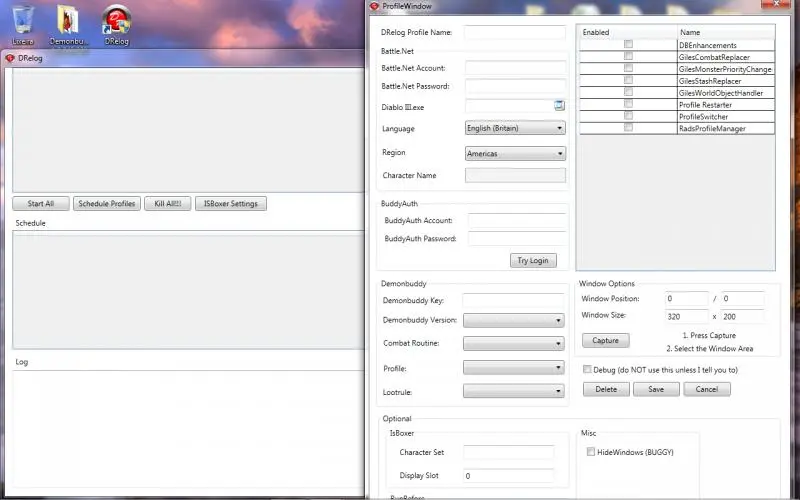This screenshot has height=500, width=800.
Task: Sort plugins by the Name column header
Action: click(726, 32)
